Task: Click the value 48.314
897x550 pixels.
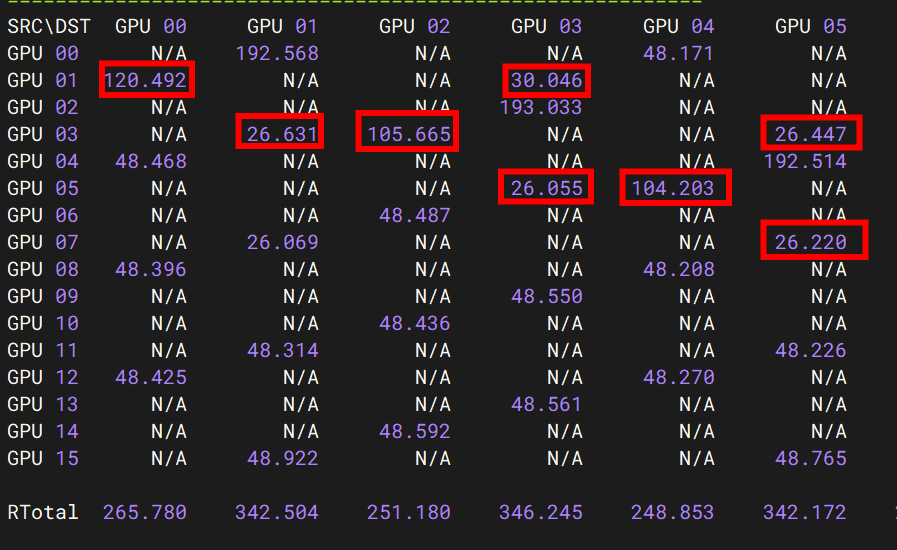Action: (283, 350)
